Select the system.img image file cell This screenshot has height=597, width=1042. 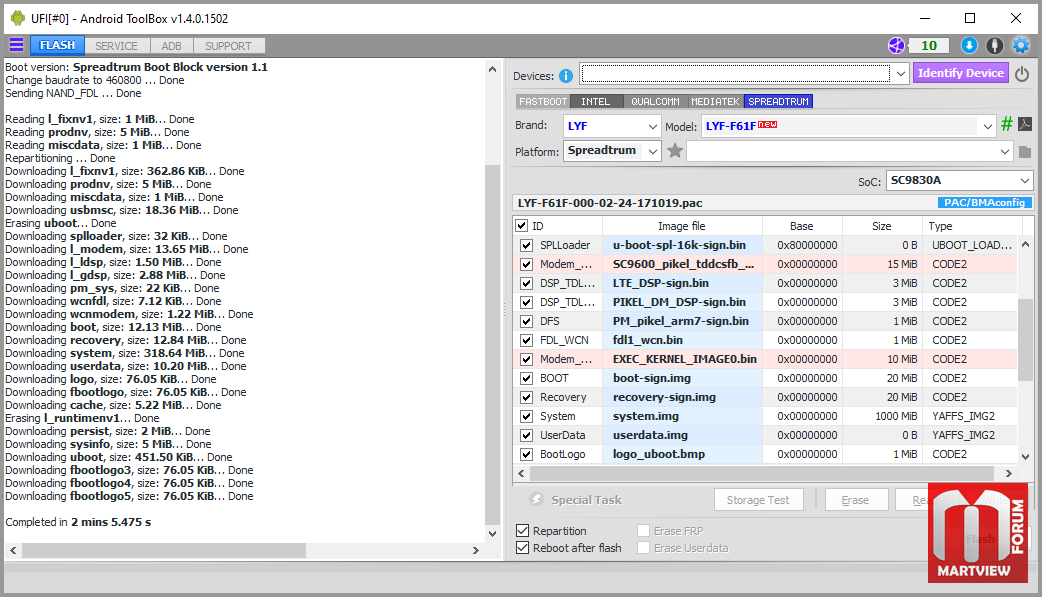(x=682, y=416)
